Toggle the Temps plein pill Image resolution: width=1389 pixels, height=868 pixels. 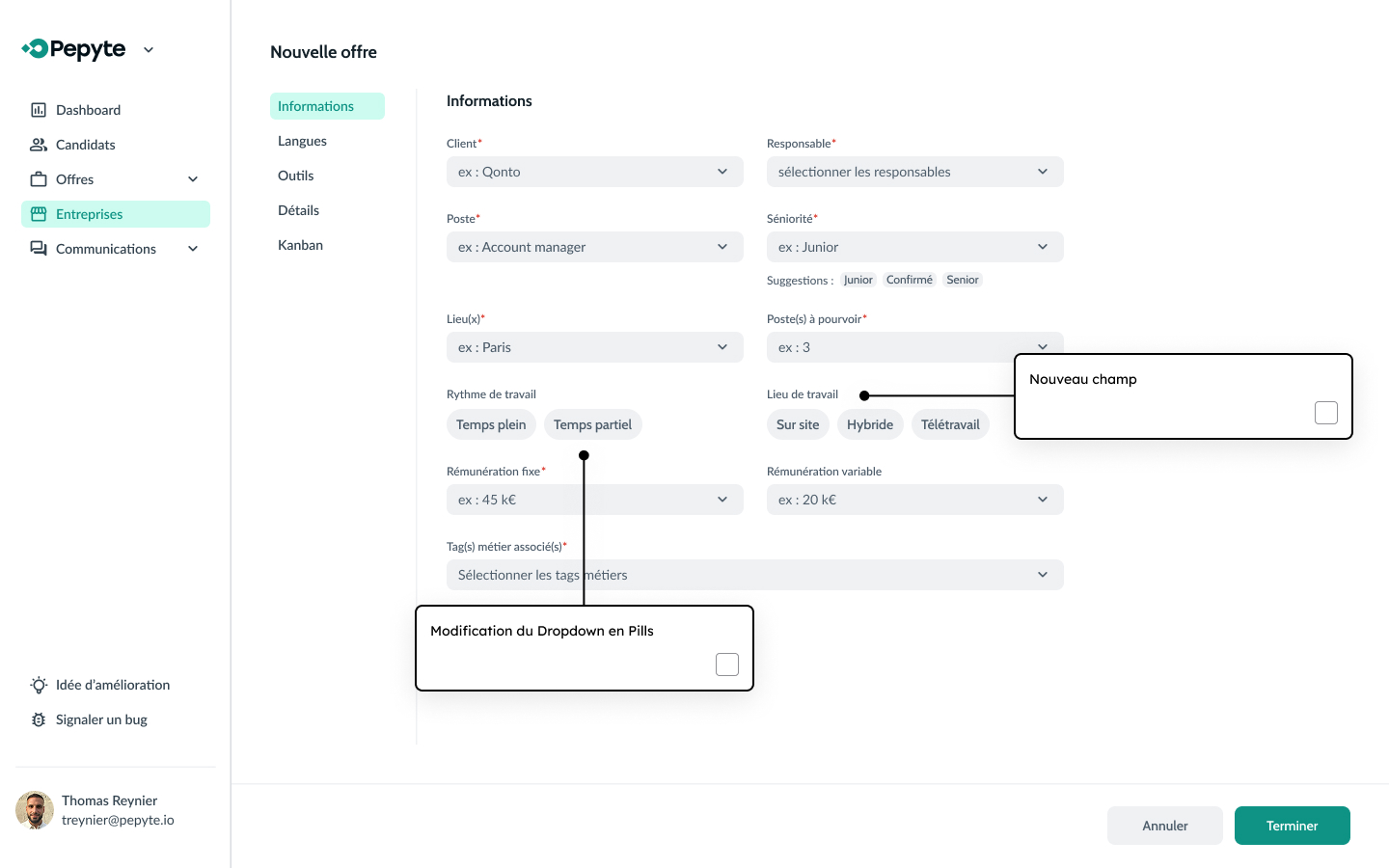(x=491, y=424)
